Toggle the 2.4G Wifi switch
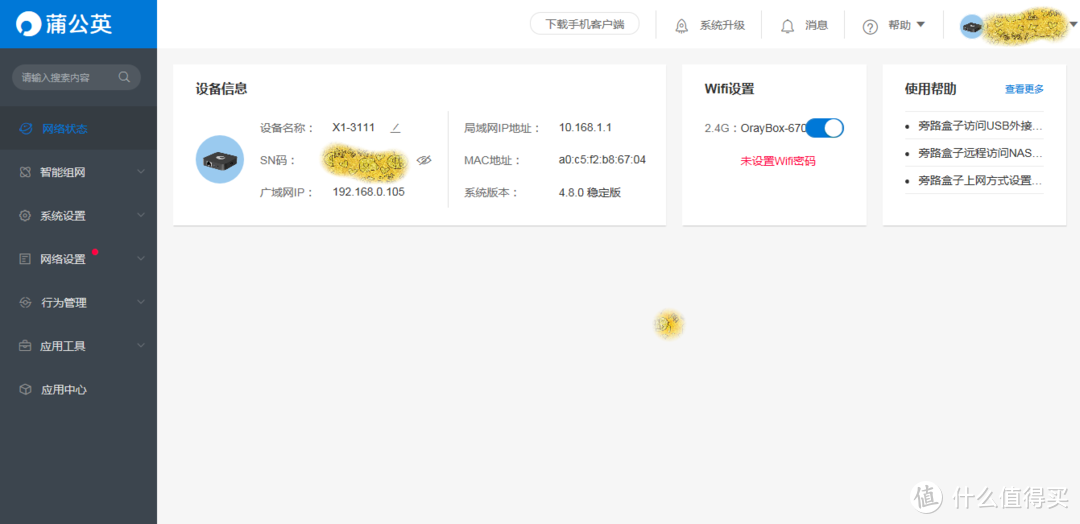This screenshot has height=524, width=1080. [824, 127]
